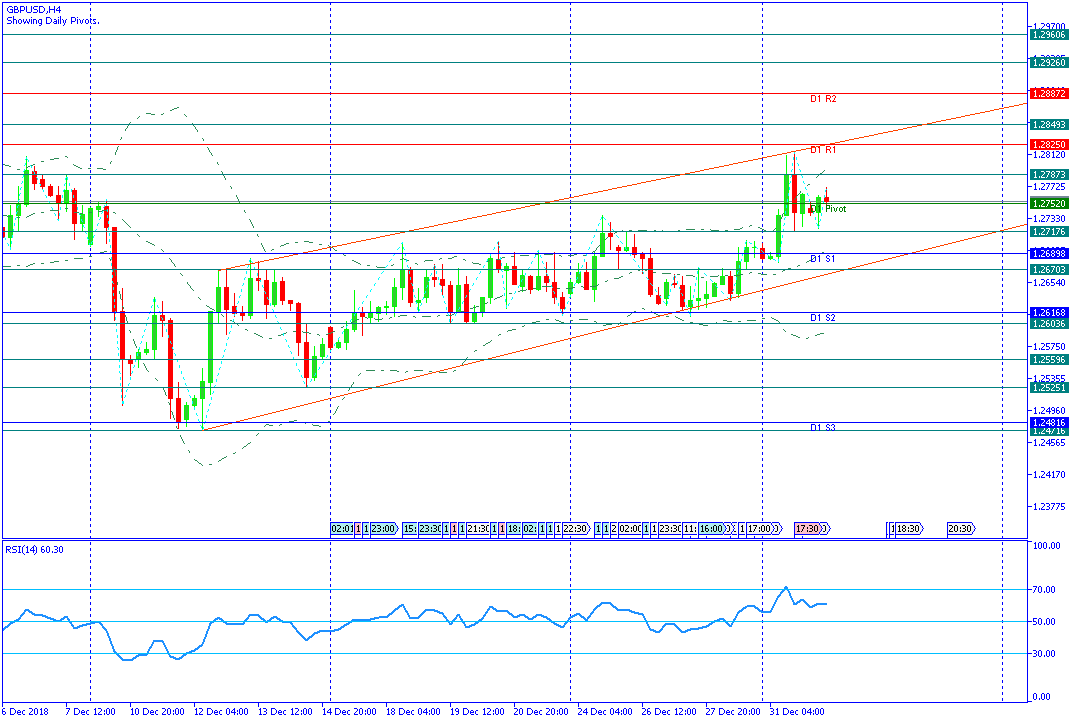Image resolution: width=1080 pixels, height=720 pixels.
Task: Select the 22:30 event marker
Action: click(576, 529)
